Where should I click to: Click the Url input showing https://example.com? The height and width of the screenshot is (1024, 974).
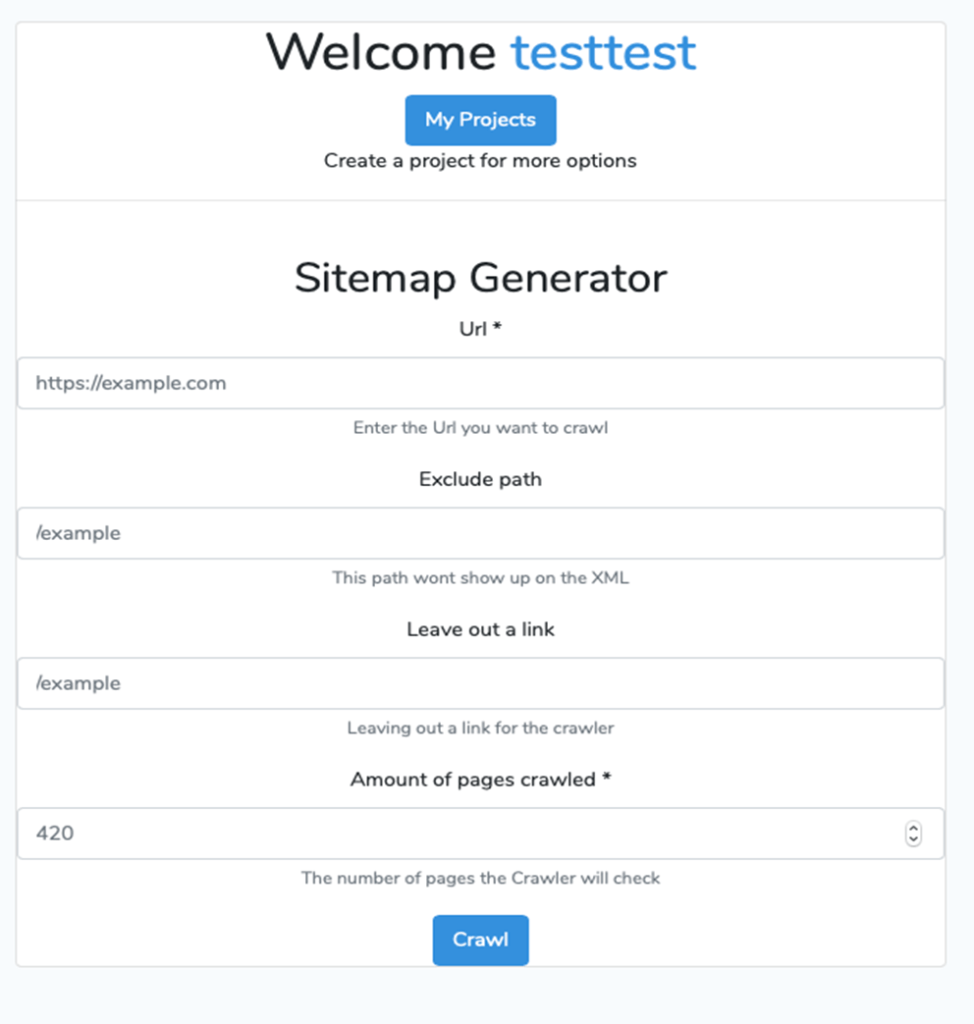[480, 383]
